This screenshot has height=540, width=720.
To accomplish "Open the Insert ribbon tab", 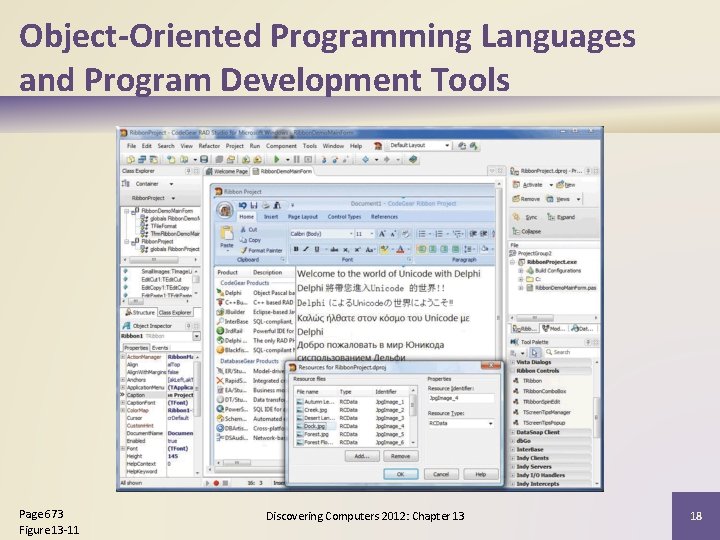I will coord(270,217).
